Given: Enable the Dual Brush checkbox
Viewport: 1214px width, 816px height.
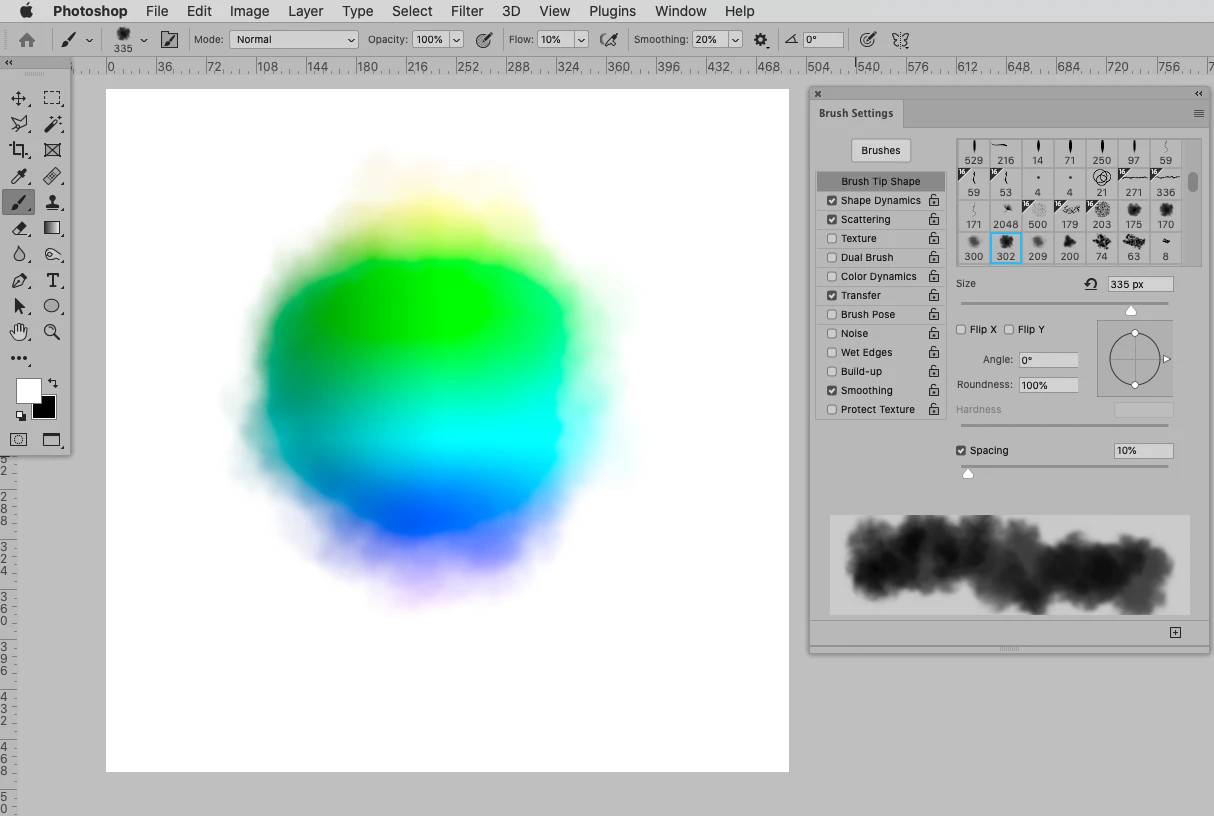Looking at the screenshot, I should pyautogui.click(x=832, y=258).
